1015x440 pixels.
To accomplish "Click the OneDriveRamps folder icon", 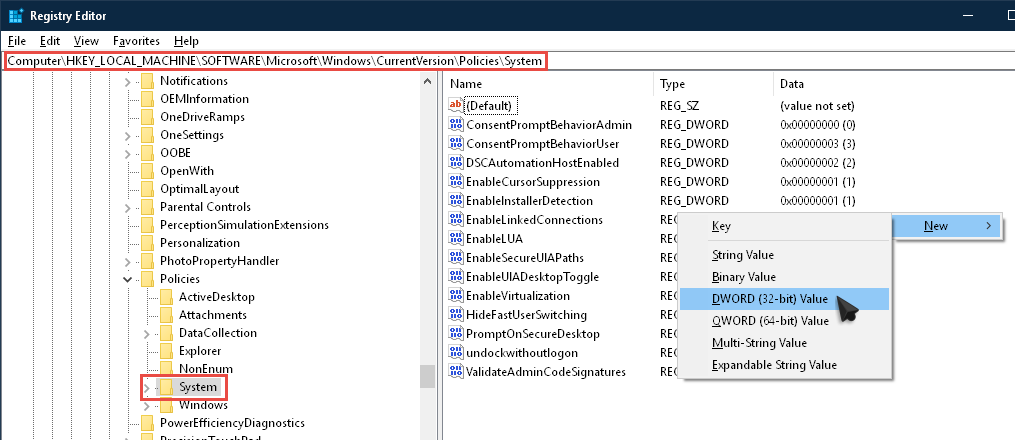I will click(148, 117).
